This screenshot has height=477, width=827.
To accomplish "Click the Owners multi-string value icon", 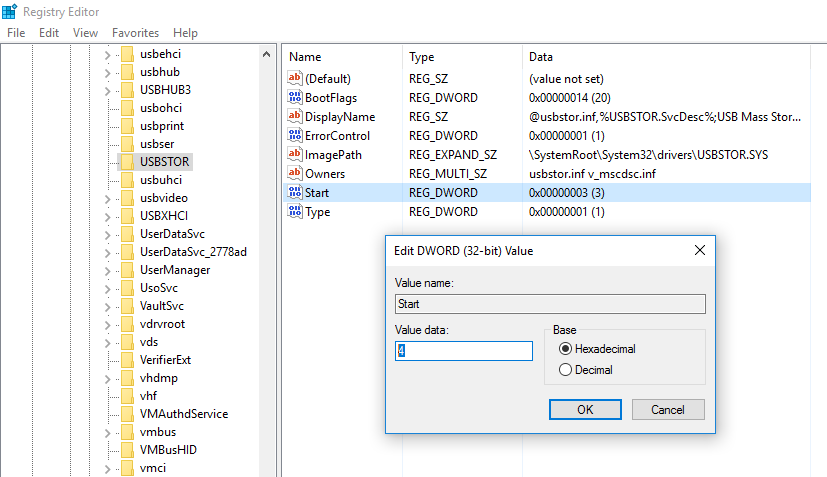I will pyautogui.click(x=295, y=174).
